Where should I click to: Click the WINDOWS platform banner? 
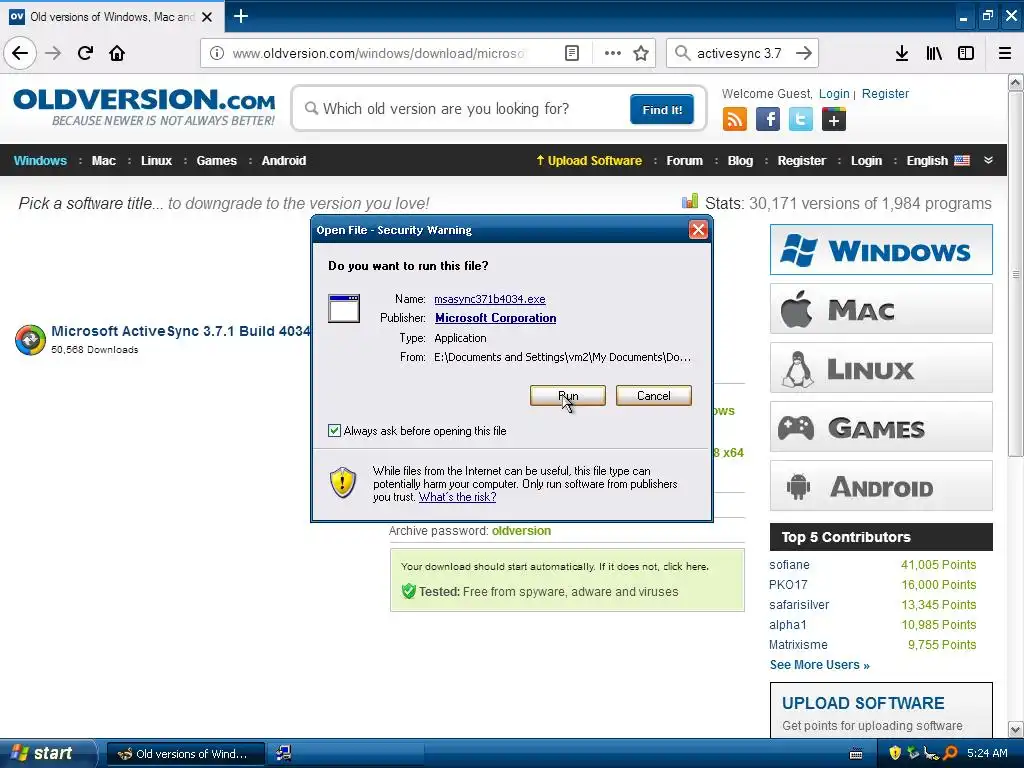click(x=881, y=249)
